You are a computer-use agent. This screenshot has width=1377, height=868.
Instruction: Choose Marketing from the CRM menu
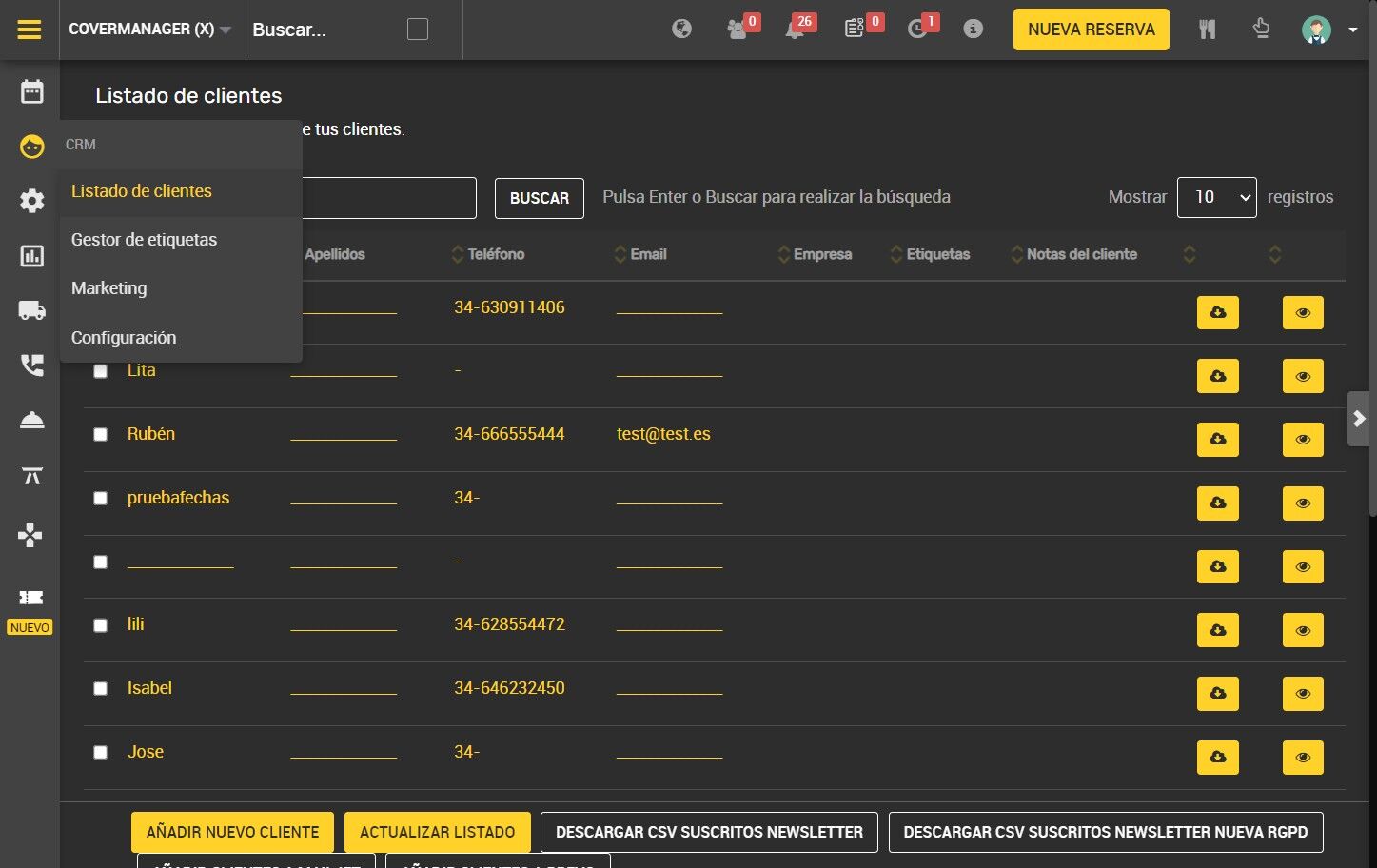(108, 288)
